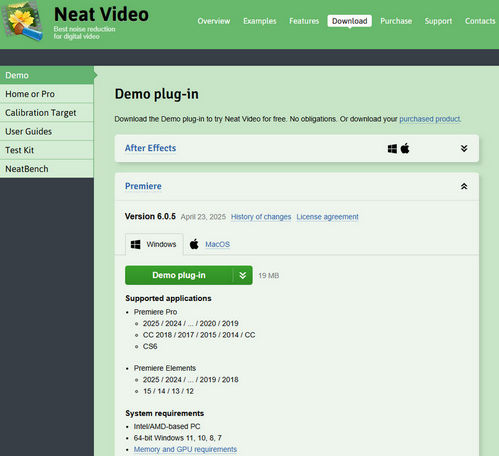Select the Download nav item
Screen dimensions: 499x456
(349, 21)
